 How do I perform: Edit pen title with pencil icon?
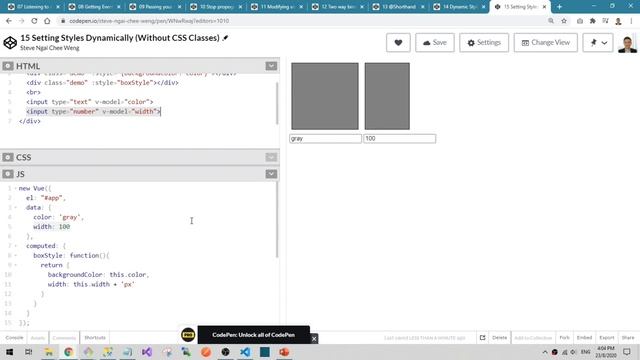(225, 38)
